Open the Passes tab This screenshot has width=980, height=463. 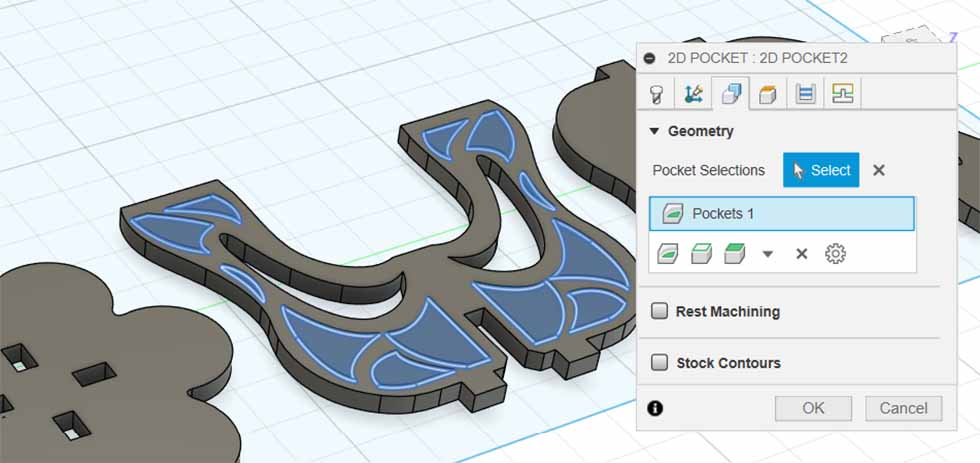pyautogui.click(x=805, y=94)
